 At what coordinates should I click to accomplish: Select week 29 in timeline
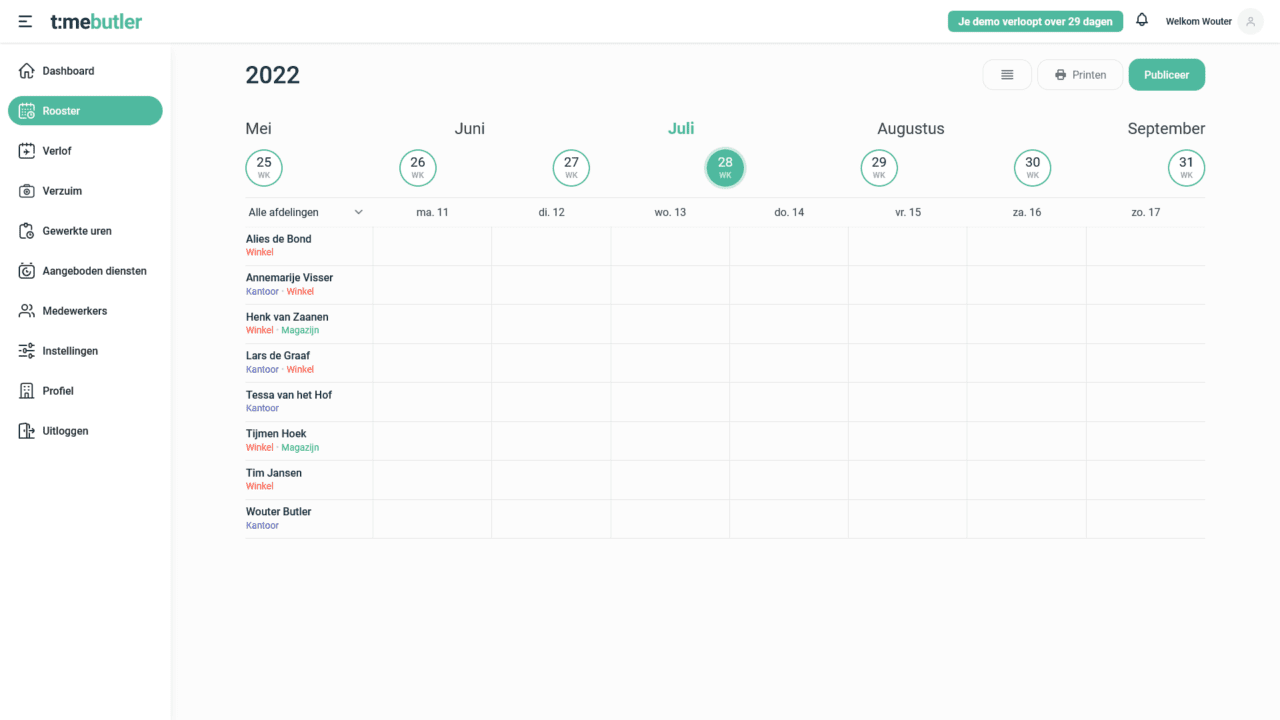pyautogui.click(x=878, y=167)
